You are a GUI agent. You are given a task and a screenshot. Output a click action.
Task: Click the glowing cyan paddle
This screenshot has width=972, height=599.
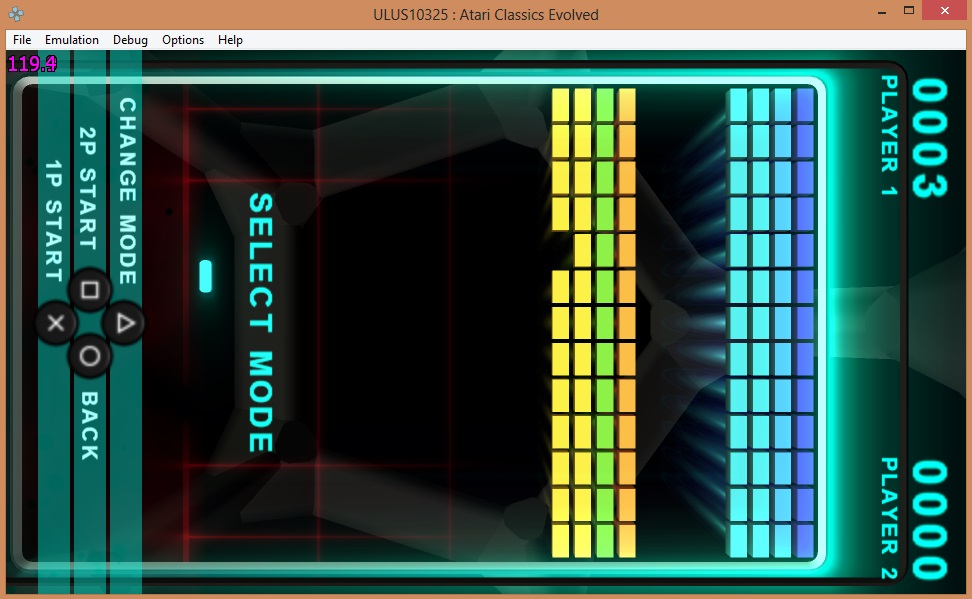tap(206, 276)
